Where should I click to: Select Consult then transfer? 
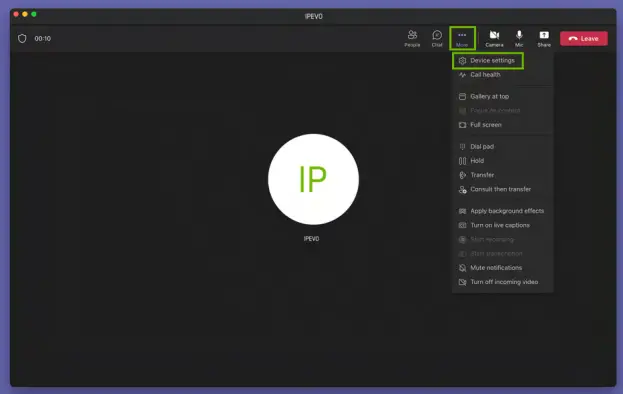pyautogui.click(x=502, y=189)
